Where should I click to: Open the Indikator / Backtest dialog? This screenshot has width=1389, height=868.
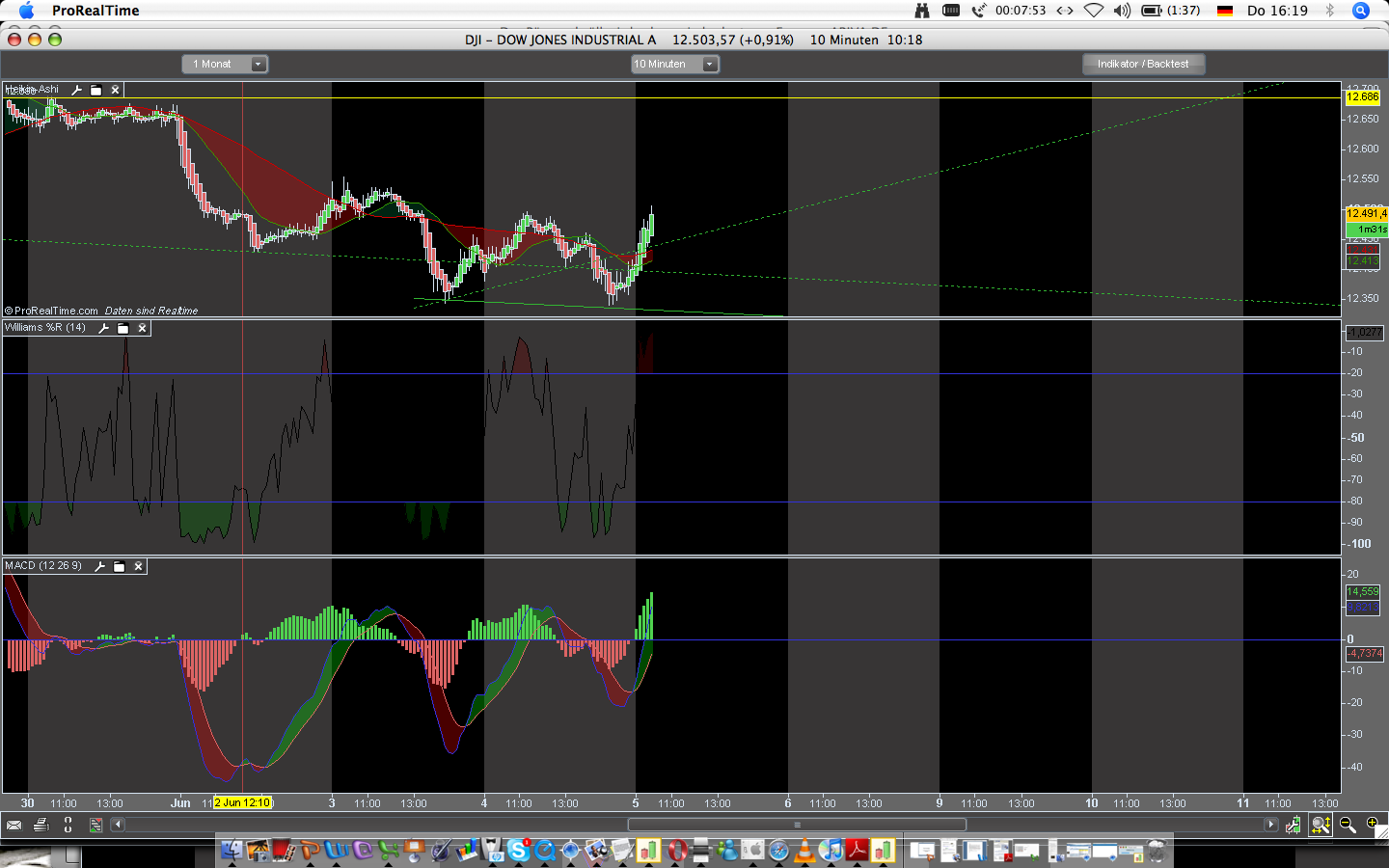[1143, 64]
